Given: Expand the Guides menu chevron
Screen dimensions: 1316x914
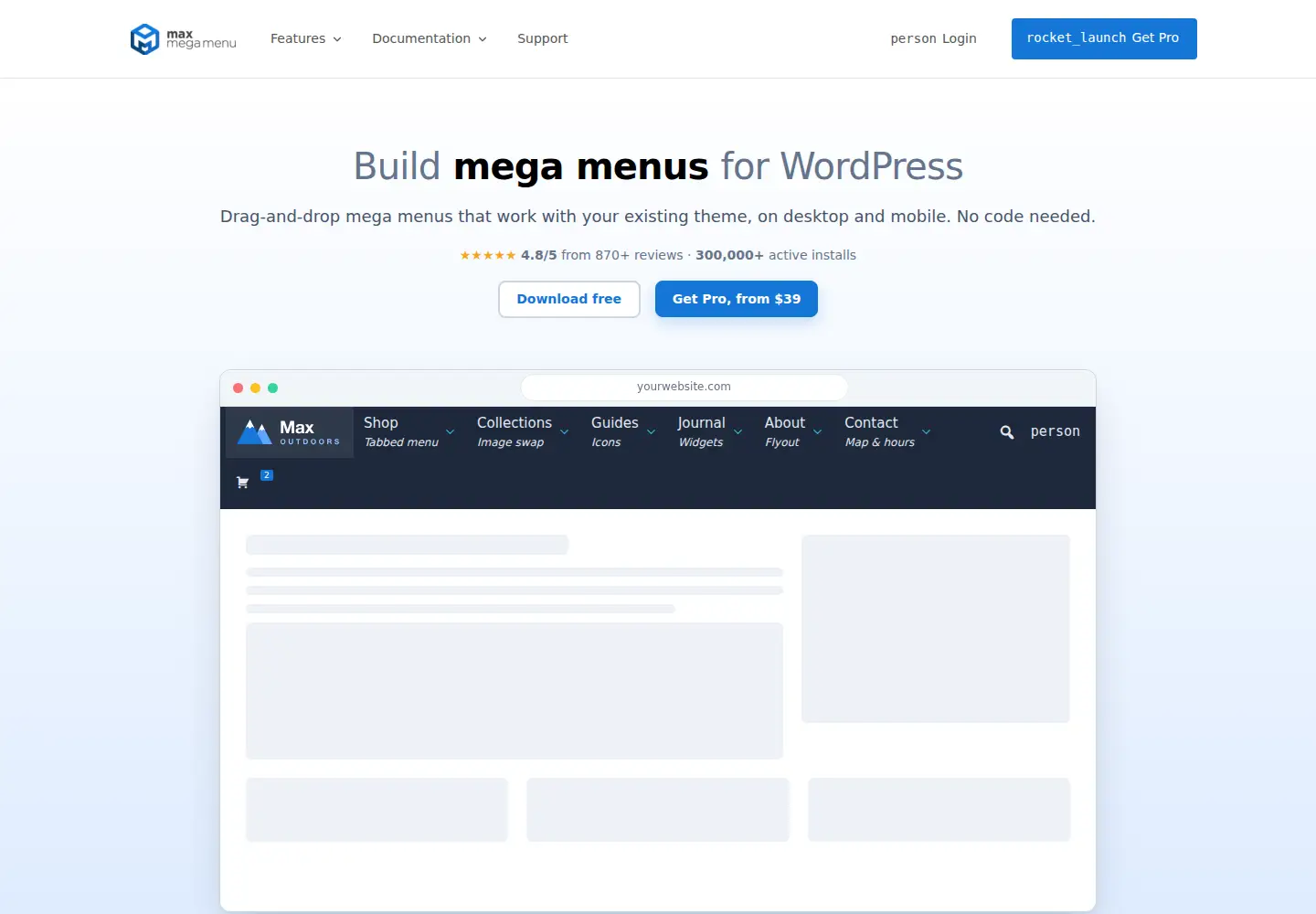Looking at the screenshot, I should coord(651,432).
